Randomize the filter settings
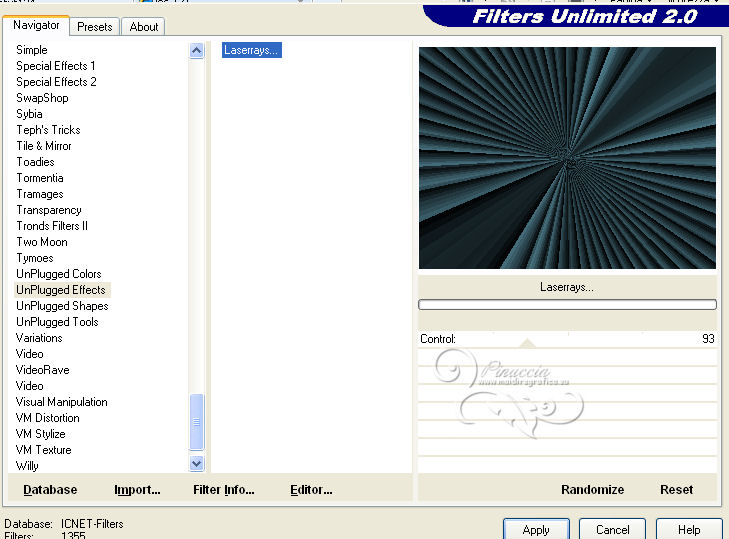The height and width of the screenshot is (539, 729). (592, 490)
